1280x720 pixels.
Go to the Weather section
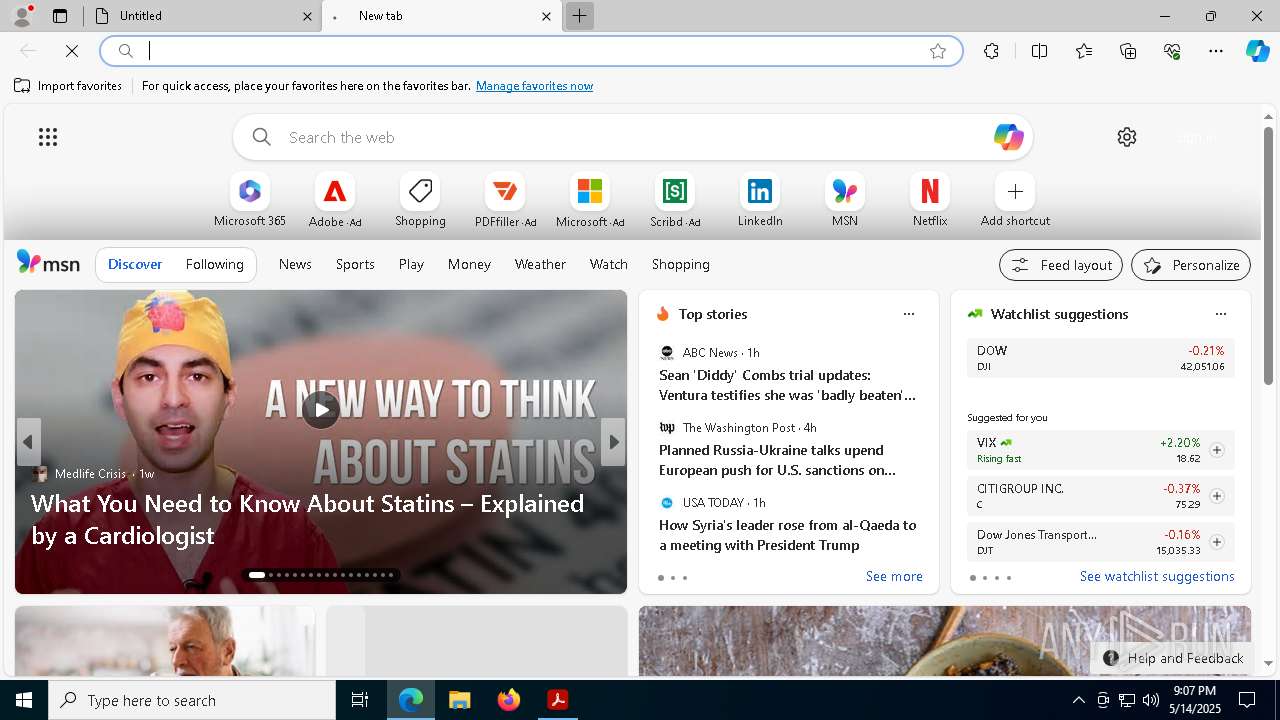540,264
